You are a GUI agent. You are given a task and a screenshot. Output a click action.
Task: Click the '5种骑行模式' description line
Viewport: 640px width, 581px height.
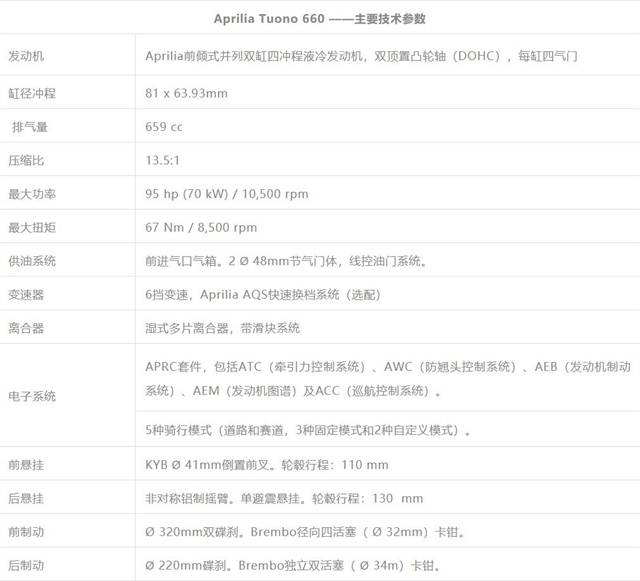click(308, 430)
